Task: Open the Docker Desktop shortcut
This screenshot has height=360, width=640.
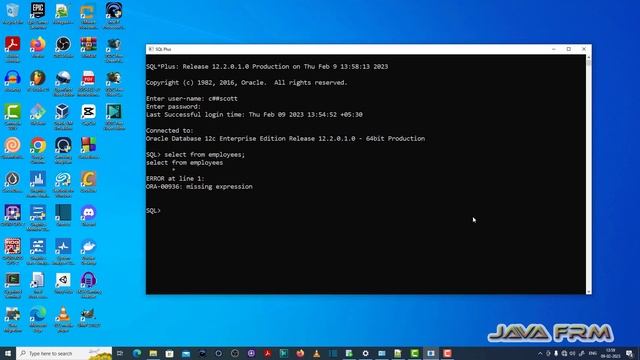Action: point(89,251)
